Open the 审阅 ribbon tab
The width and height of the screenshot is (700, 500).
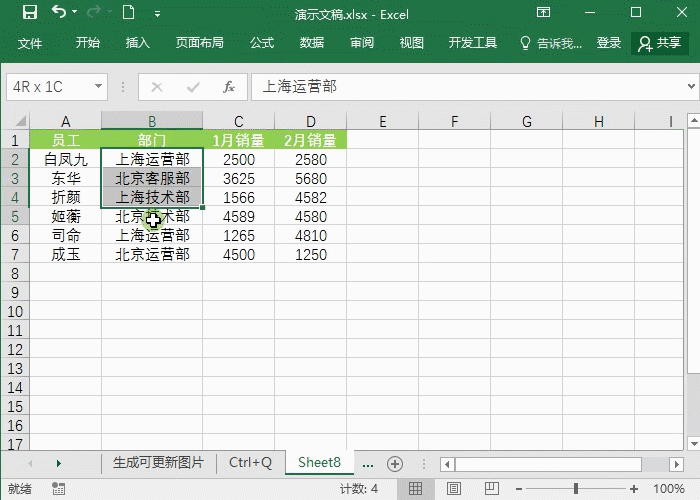[x=362, y=43]
